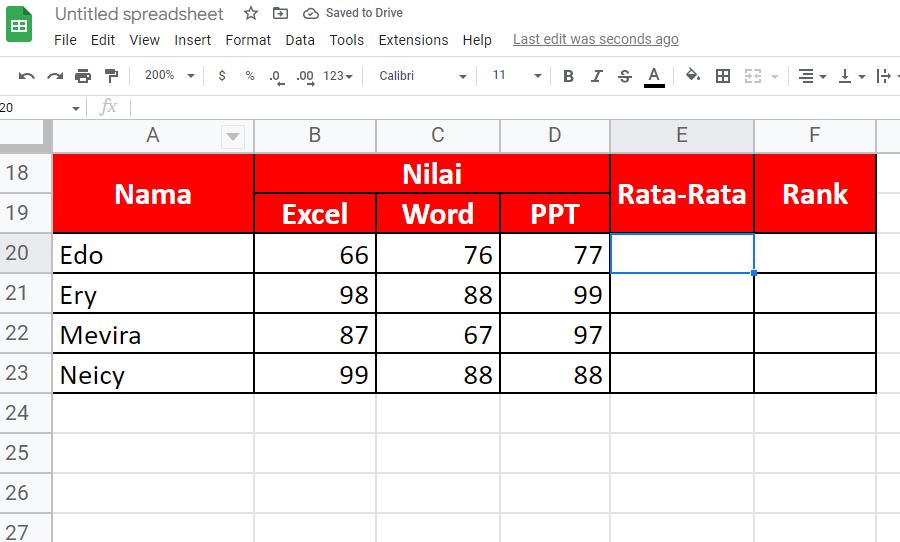Format as currency with dollar sign
The height and width of the screenshot is (542, 900).
point(222,76)
